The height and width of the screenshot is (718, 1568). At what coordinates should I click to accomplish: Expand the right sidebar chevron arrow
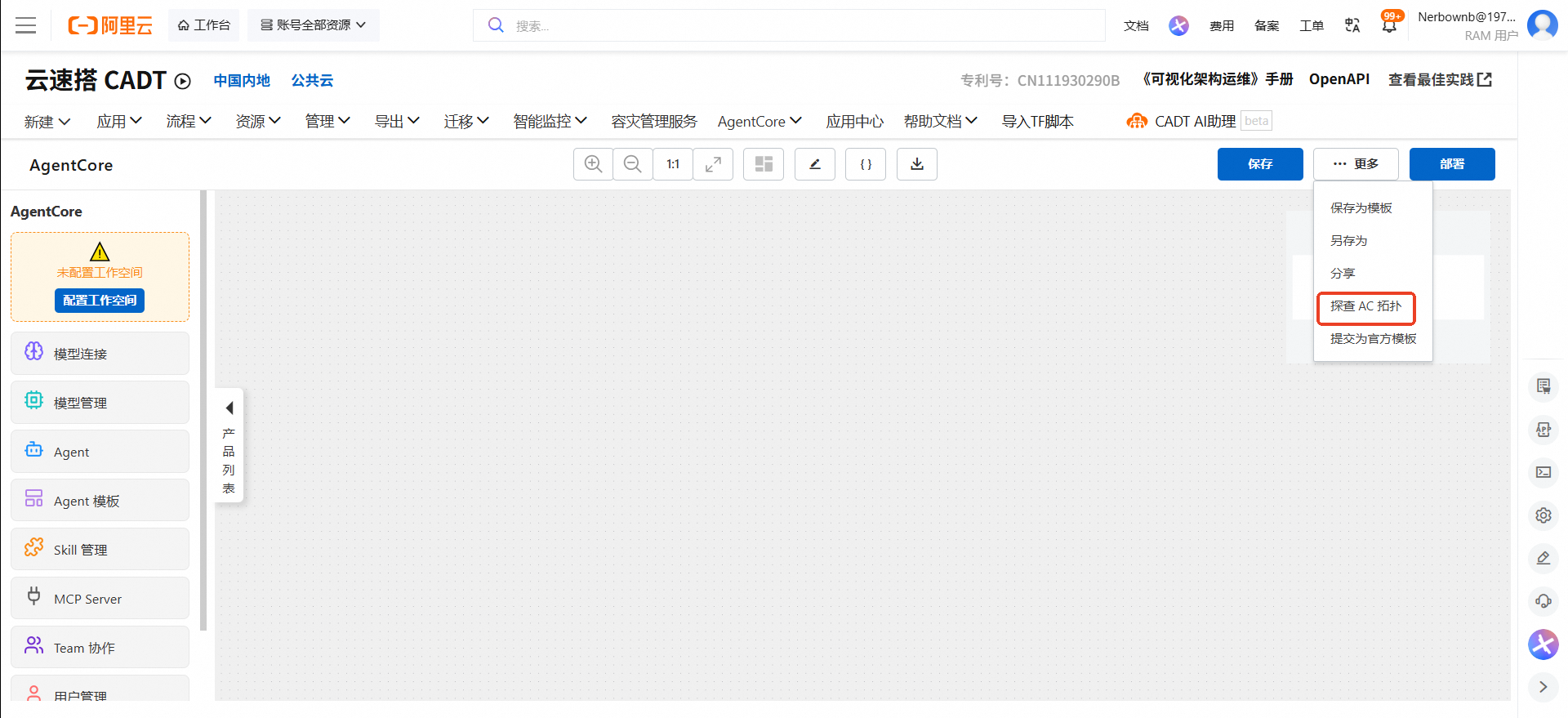point(1543,687)
